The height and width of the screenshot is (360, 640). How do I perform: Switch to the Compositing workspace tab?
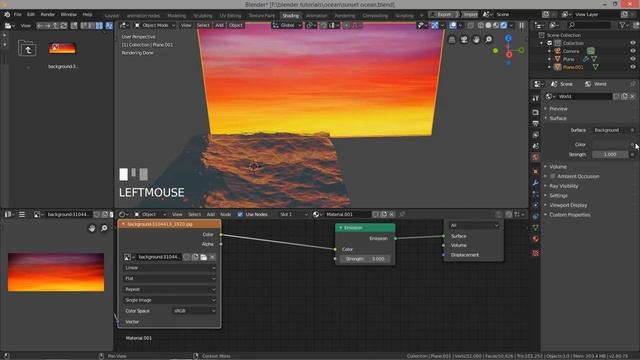pos(375,16)
